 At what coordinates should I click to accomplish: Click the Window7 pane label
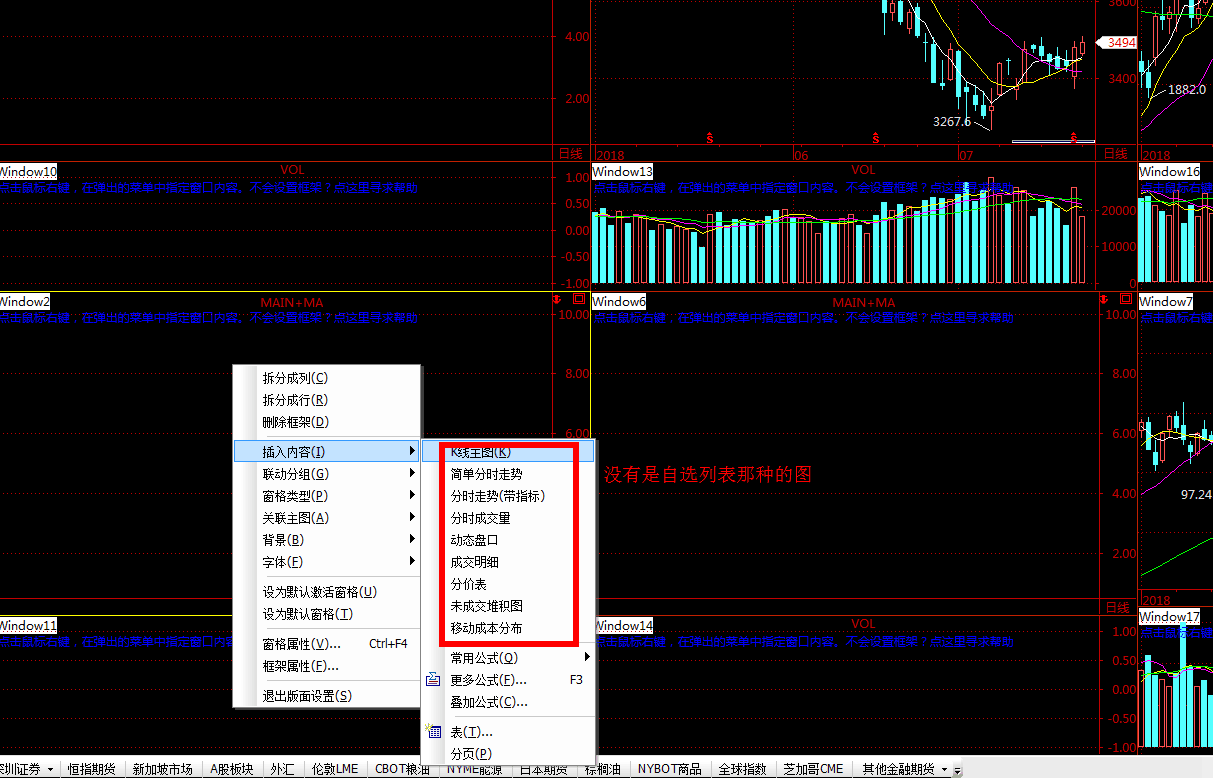[1166, 301]
